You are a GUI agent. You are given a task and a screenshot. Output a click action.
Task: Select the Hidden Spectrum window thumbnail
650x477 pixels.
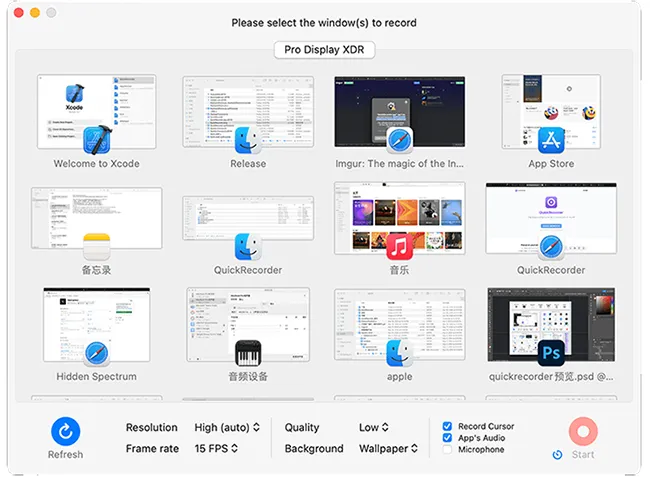tap(97, 325)
